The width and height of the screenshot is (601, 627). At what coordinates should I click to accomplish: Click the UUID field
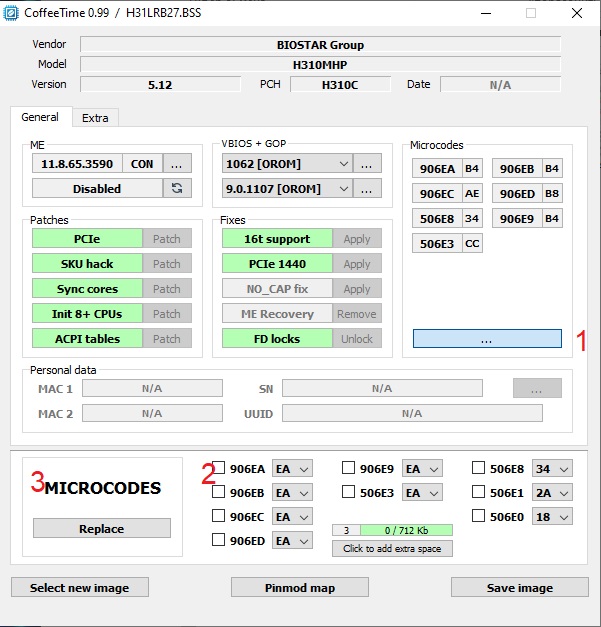point(412,413)
